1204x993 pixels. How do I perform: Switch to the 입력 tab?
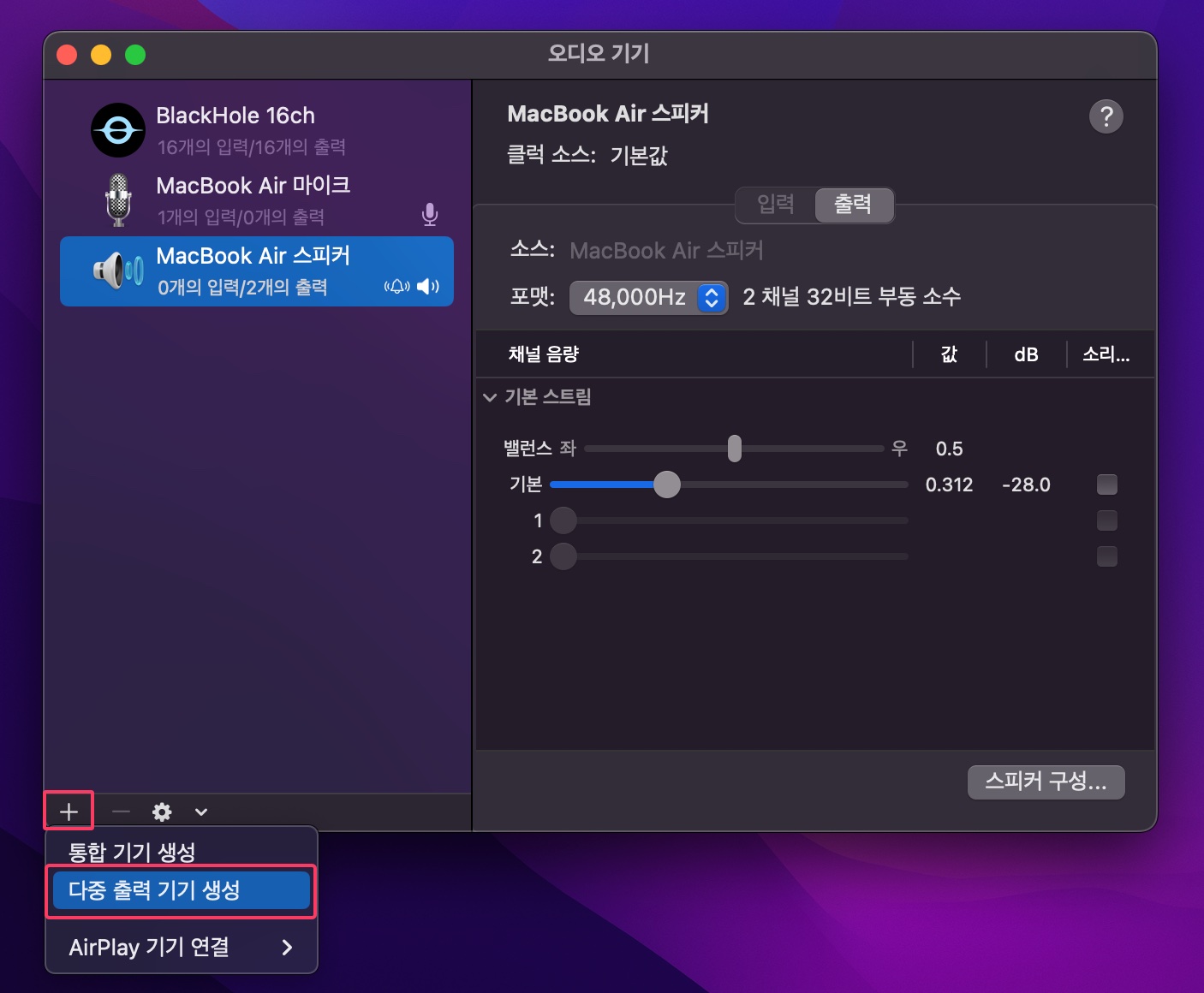776,205
